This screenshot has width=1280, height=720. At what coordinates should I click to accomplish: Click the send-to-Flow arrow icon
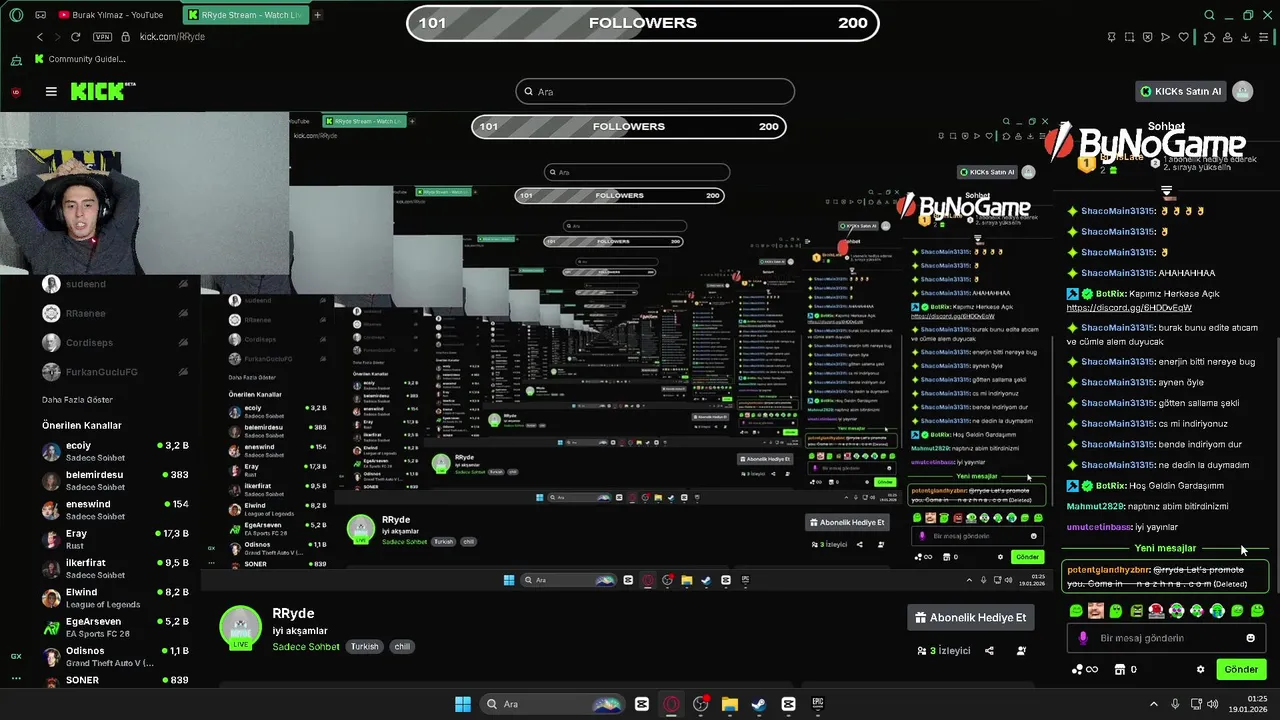(x=1165, y=37)
